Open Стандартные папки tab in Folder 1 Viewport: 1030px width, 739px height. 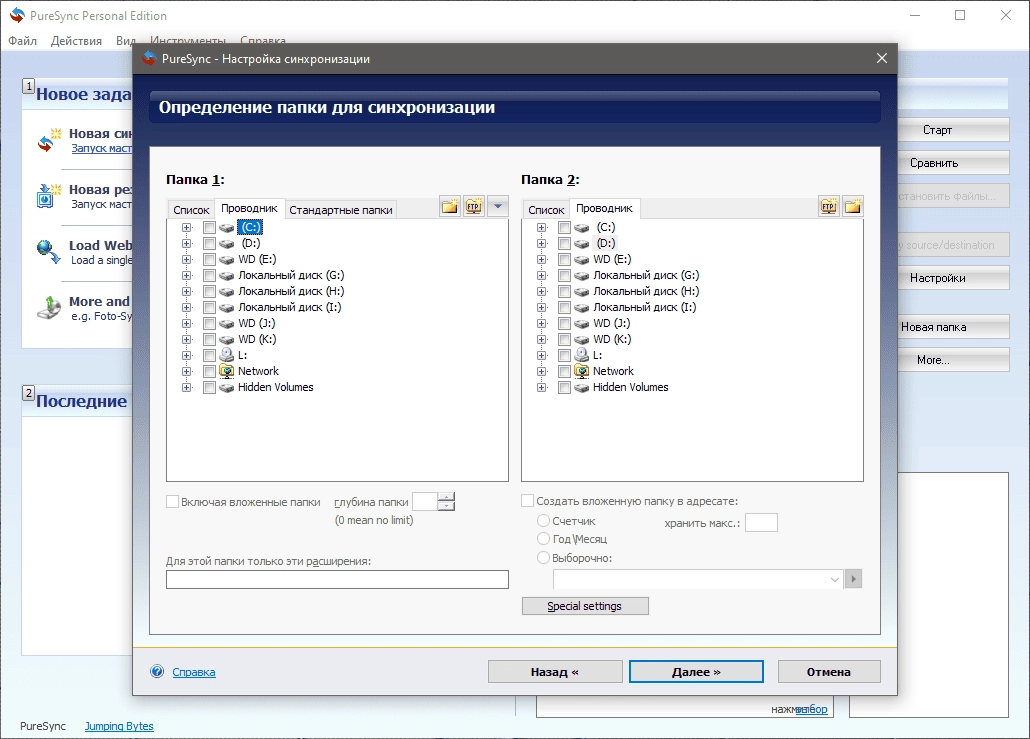coord(341,210)
